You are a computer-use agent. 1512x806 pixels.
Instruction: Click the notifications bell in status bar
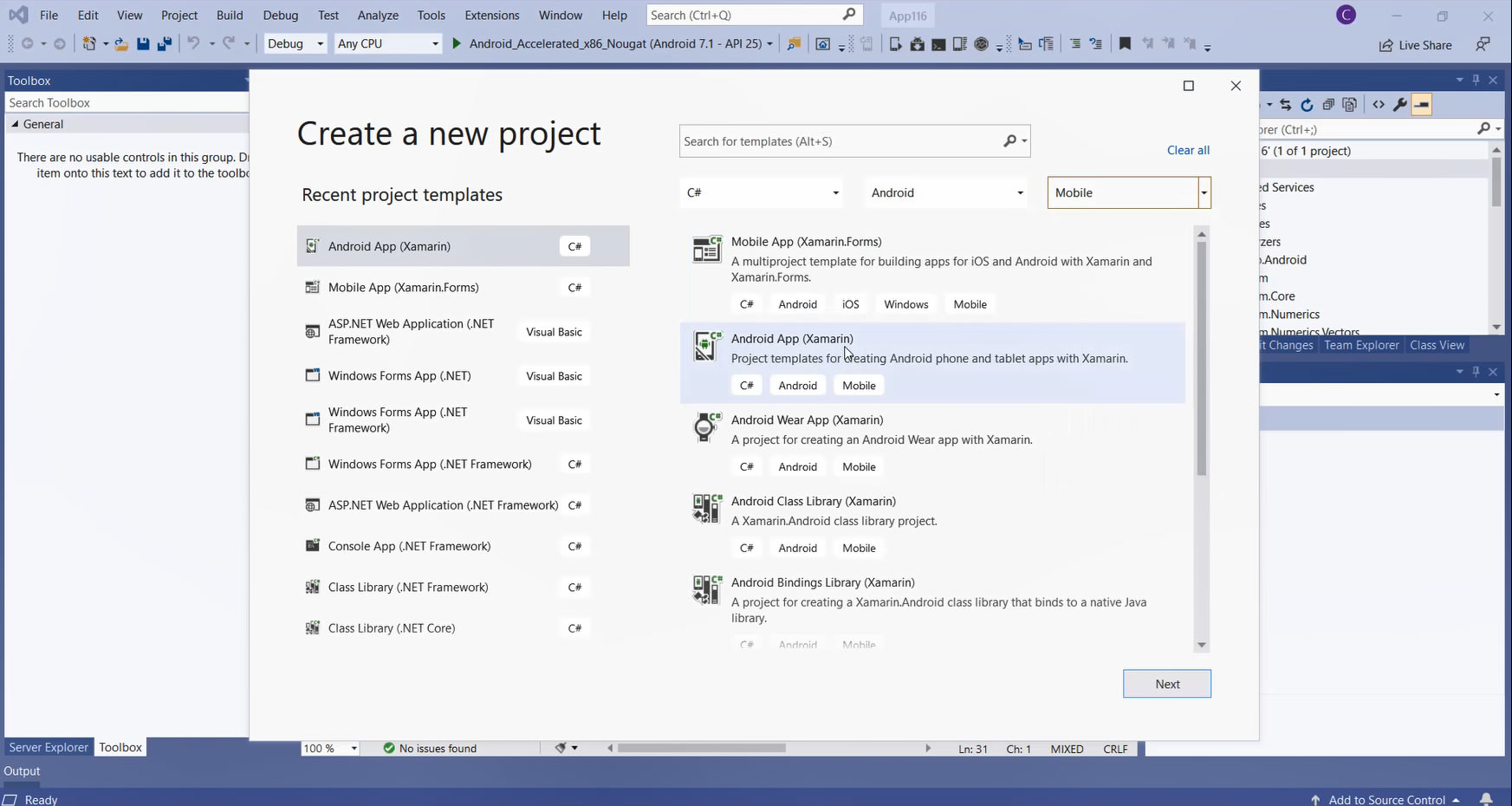click(x=1486, y=799)
